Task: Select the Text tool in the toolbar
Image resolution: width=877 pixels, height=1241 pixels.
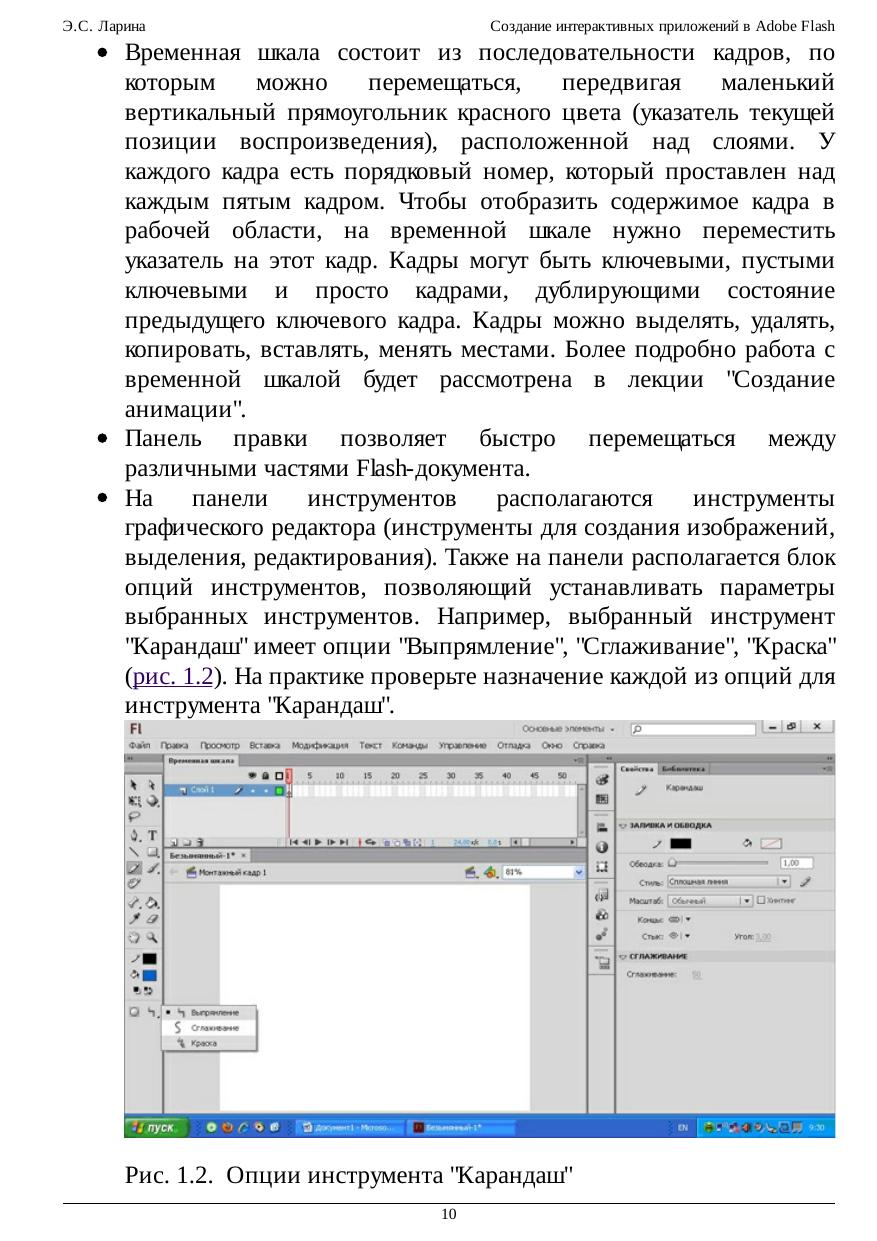Action: coord(152,835)
